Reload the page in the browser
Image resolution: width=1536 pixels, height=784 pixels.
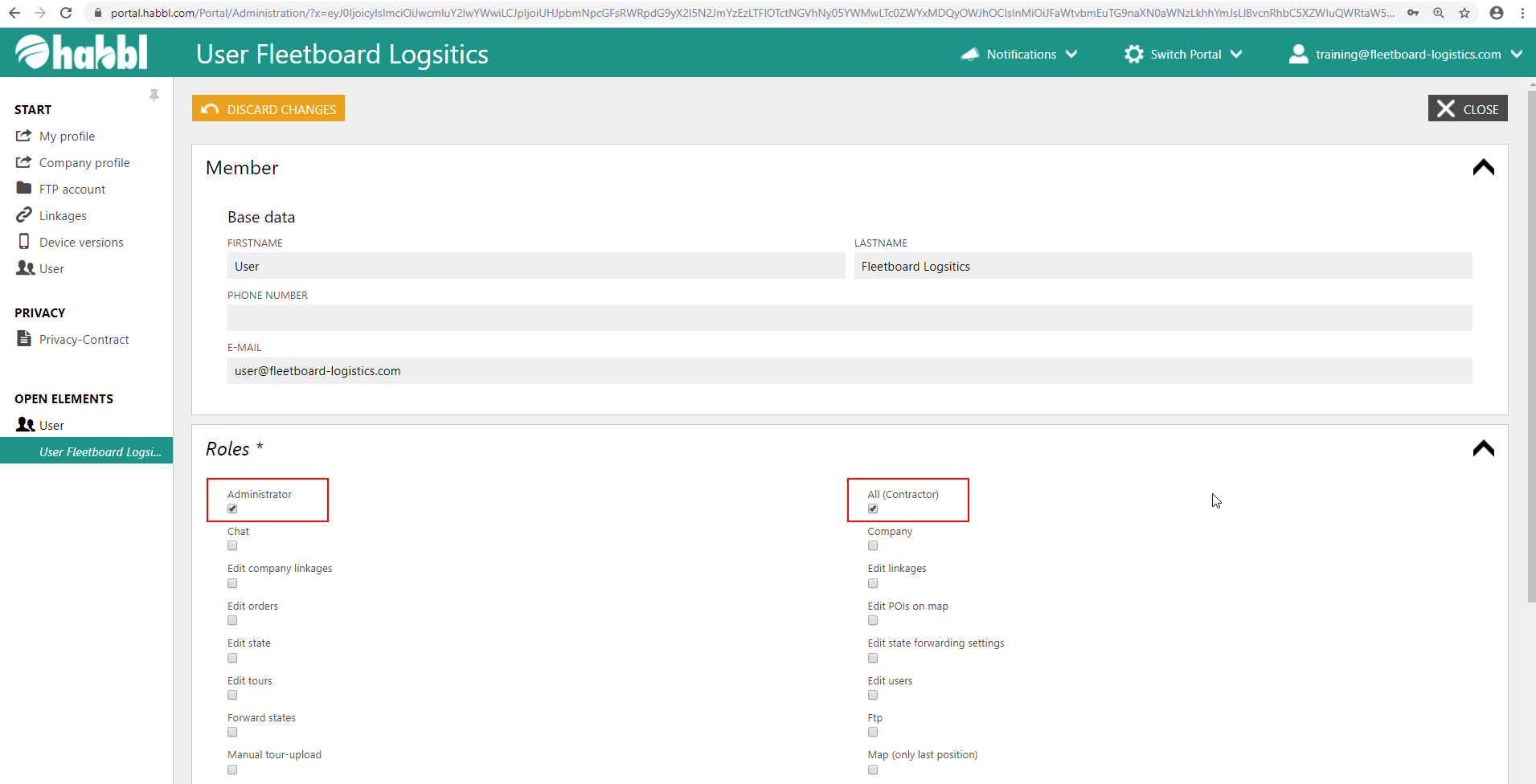[x=66, y=13]
